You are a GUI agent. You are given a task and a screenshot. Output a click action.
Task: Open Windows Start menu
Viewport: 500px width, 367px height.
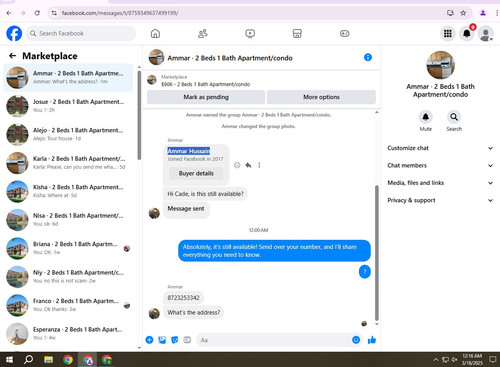(x=9, y=359)
